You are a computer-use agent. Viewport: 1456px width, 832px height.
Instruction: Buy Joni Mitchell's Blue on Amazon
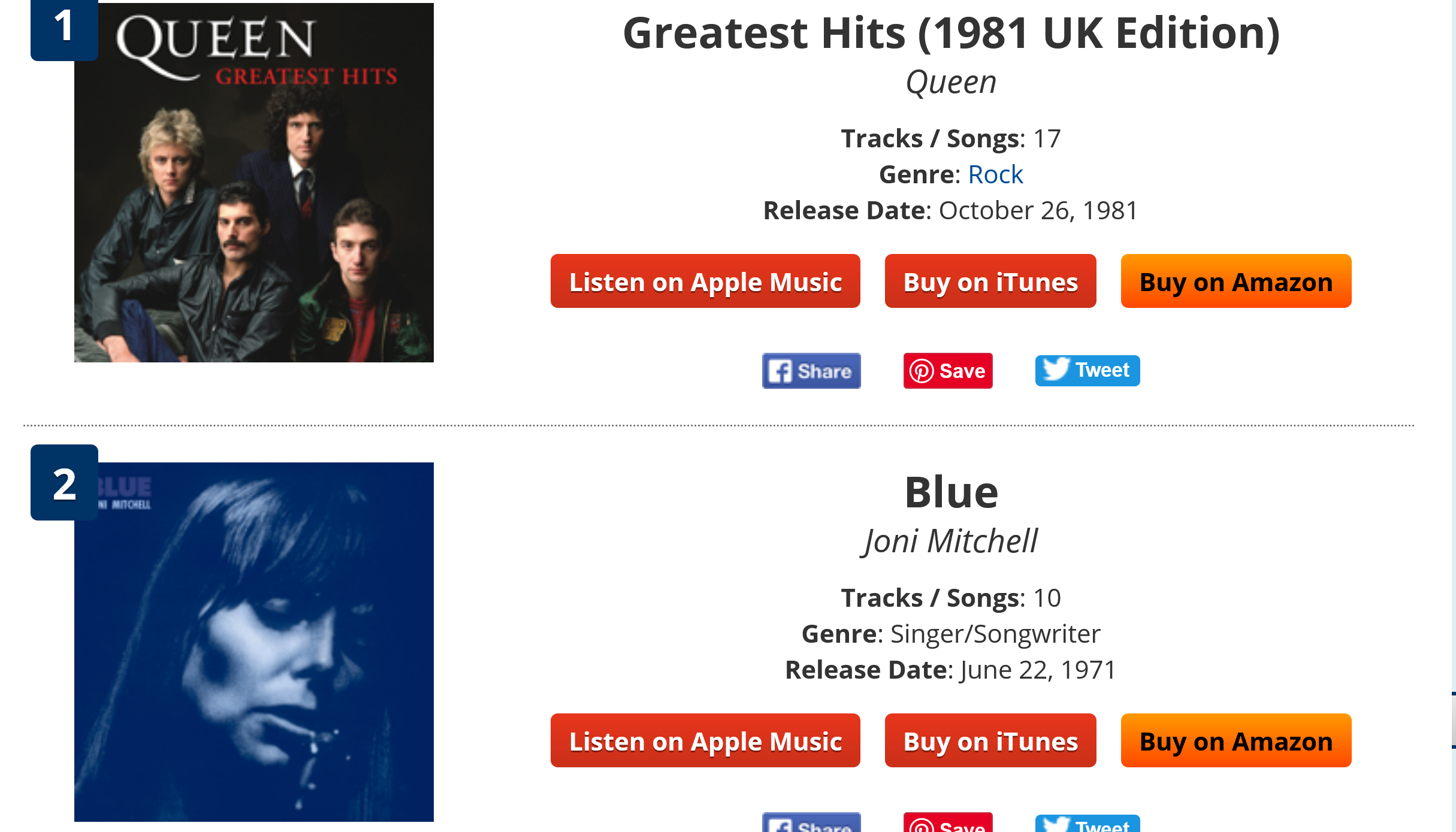click(x=1236, y=741)
